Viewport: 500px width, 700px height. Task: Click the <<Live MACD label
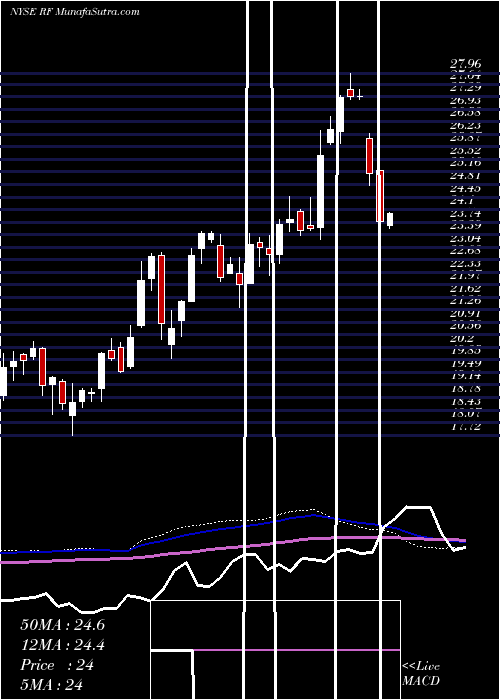(x=421, y=674)
